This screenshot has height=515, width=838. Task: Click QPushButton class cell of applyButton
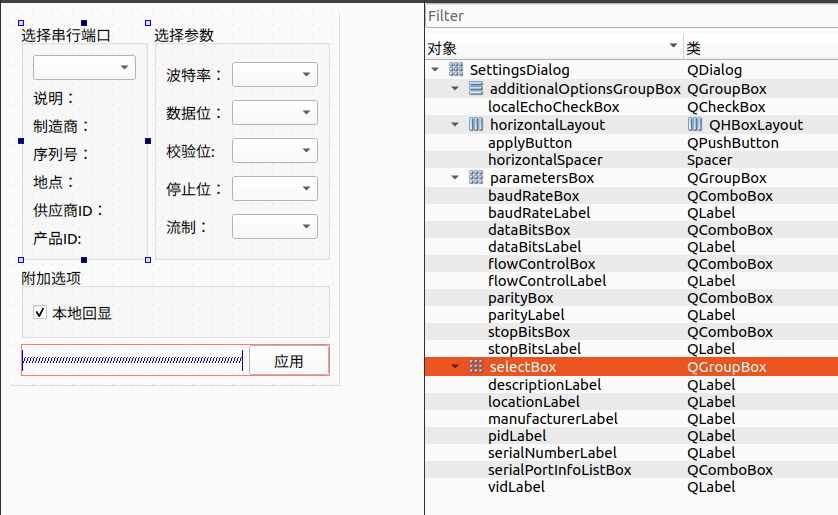(x=733, y=143)
